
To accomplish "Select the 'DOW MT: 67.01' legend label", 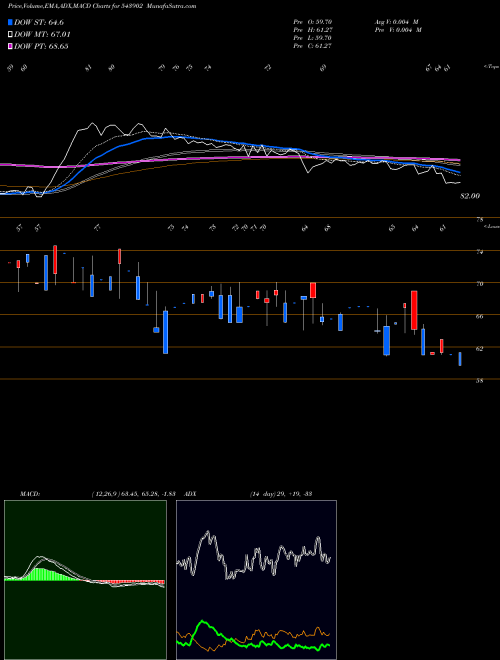I will pyautogui.click(x=43, y=35).
